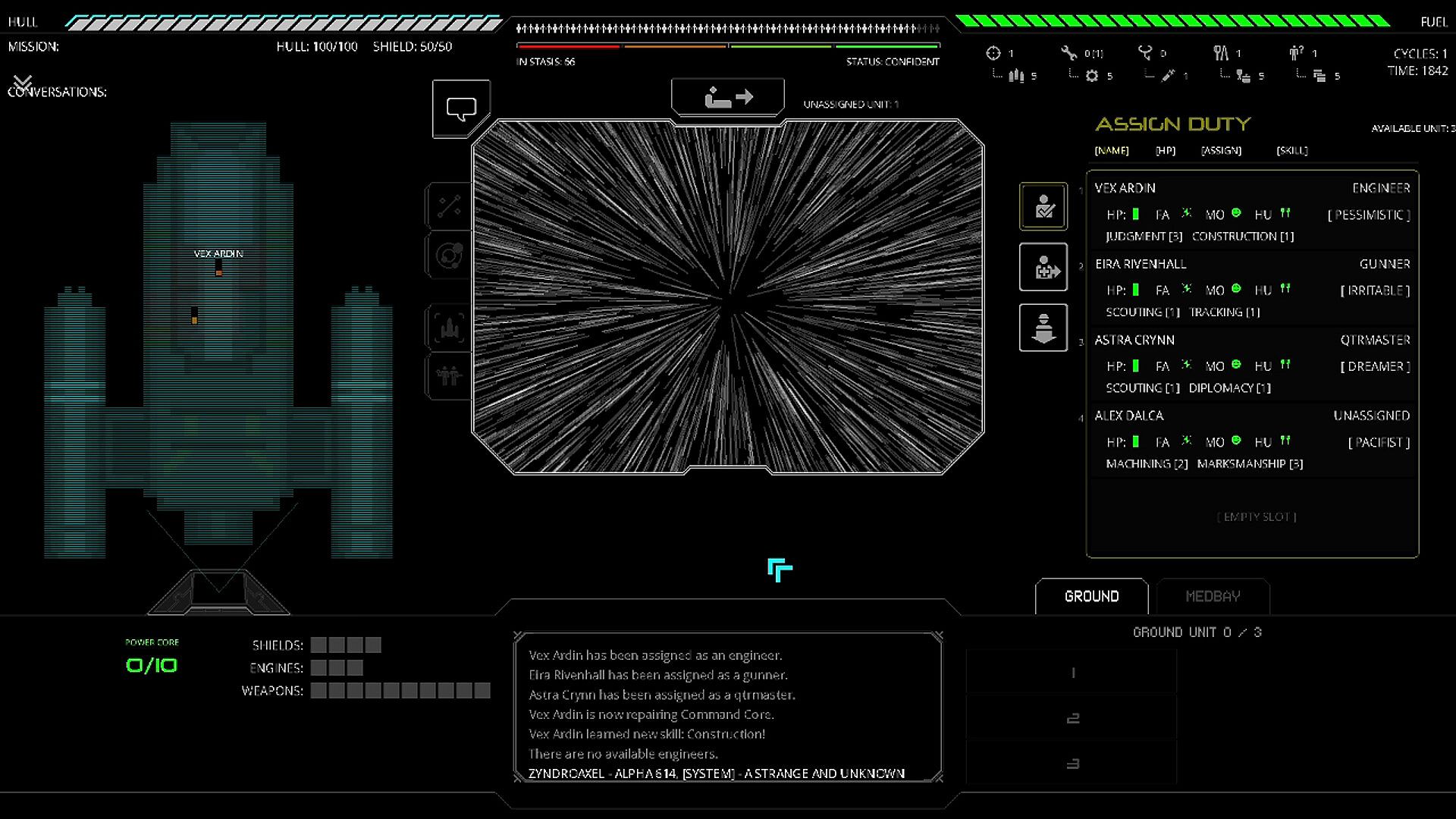The height and width of the screenshot is (819, 1456).
Task: Switch to the MEDBAY tab
Action: (x=1212, y=597)
